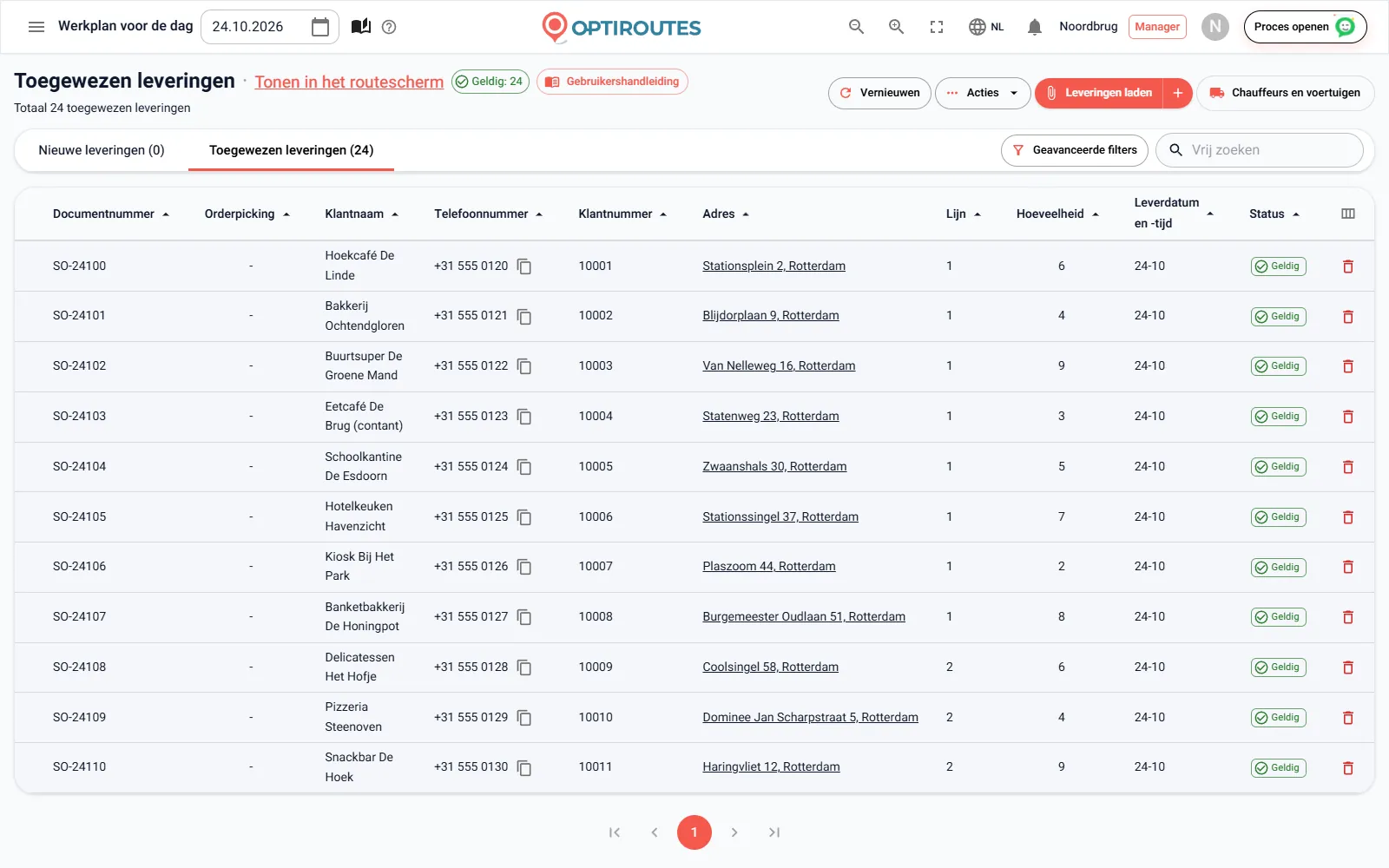
Task: Open the help question mark icon
Action: 389,27
